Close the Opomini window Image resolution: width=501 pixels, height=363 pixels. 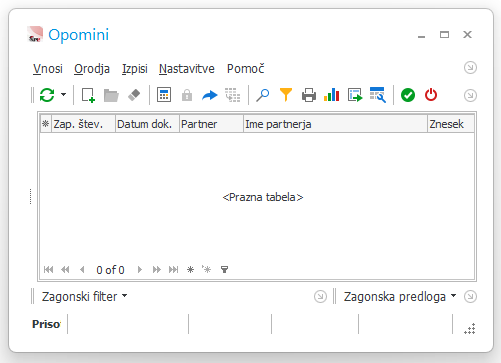(x=467, y=35)
